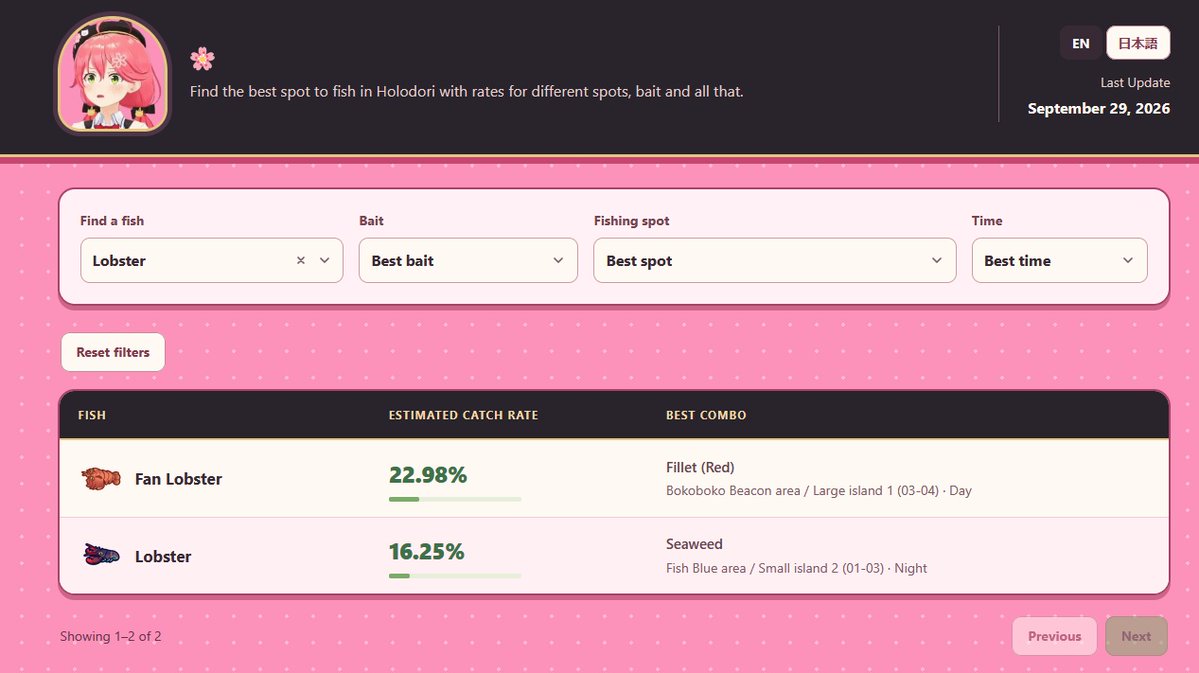
Task: Open the Best time dropdown
Action: click(1059, 260)
